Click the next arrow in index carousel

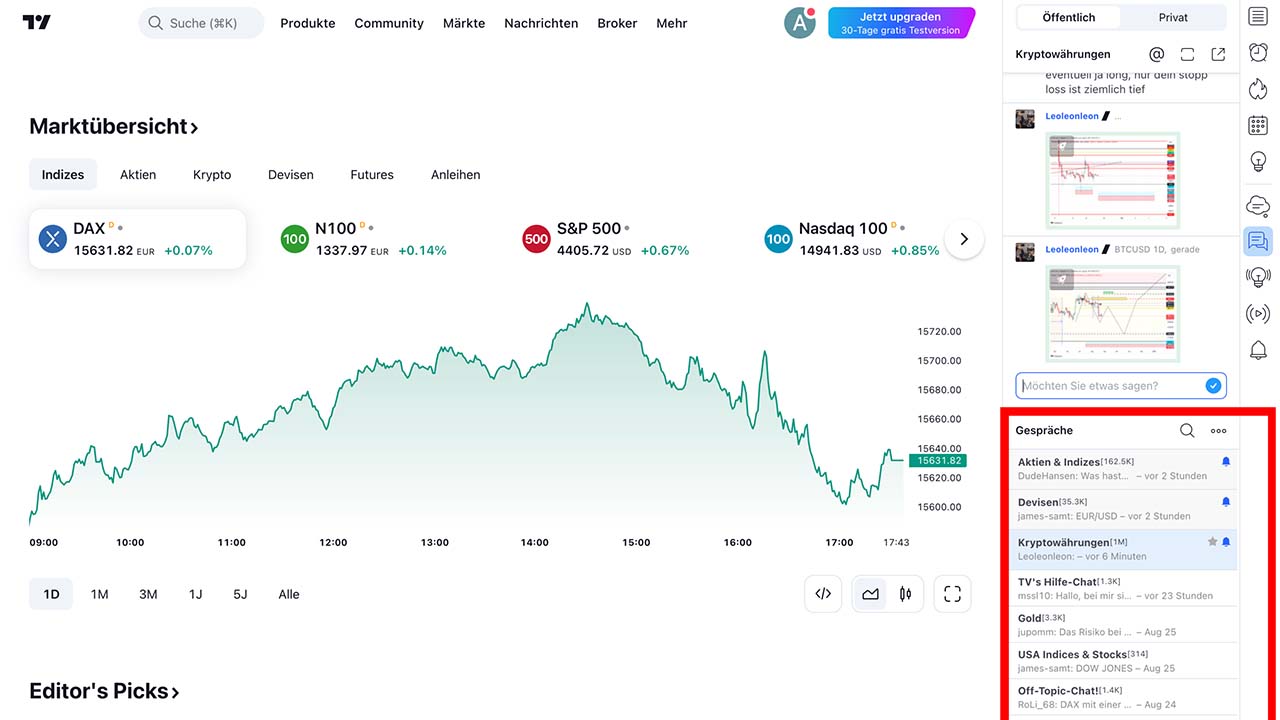[x=964, y=239]
